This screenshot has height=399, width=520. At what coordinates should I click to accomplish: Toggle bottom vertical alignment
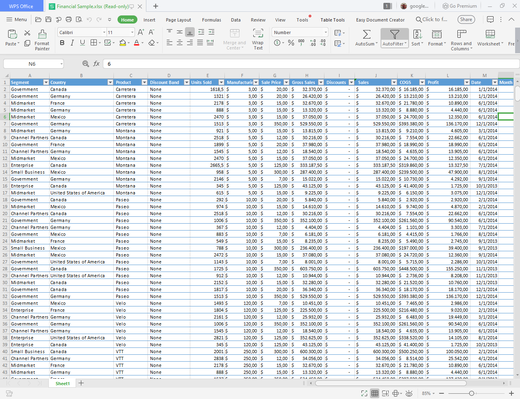[190, 32]
